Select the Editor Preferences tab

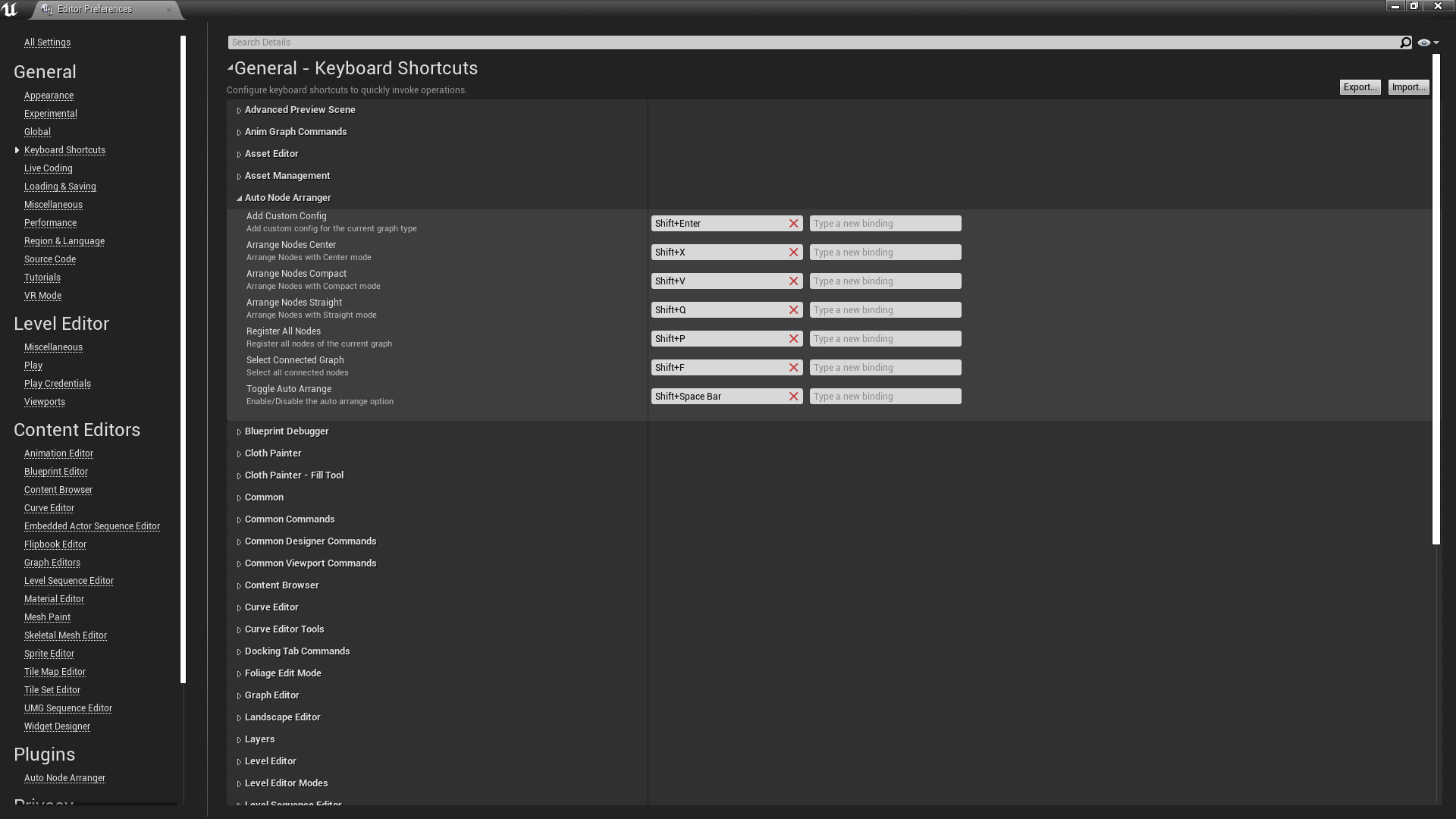[95, 9]
